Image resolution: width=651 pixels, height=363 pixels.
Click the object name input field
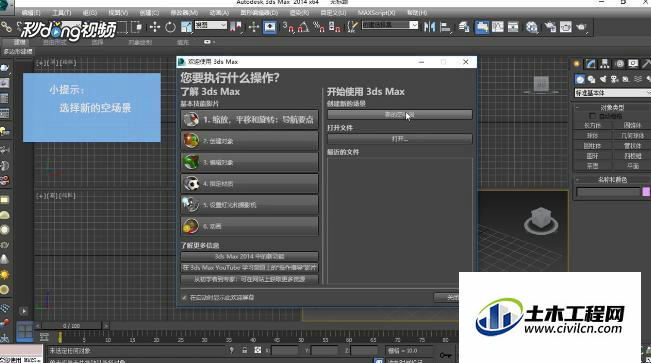608,191
